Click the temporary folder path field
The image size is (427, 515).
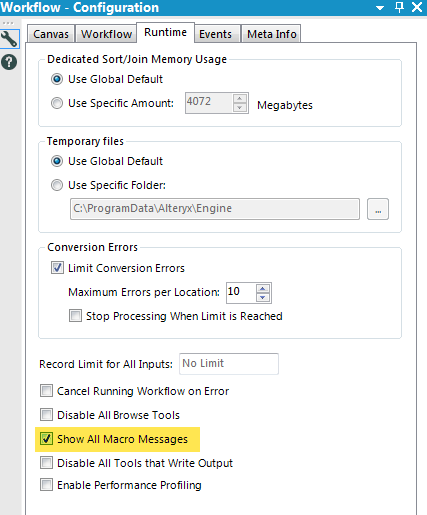click(x=215, y=209)
